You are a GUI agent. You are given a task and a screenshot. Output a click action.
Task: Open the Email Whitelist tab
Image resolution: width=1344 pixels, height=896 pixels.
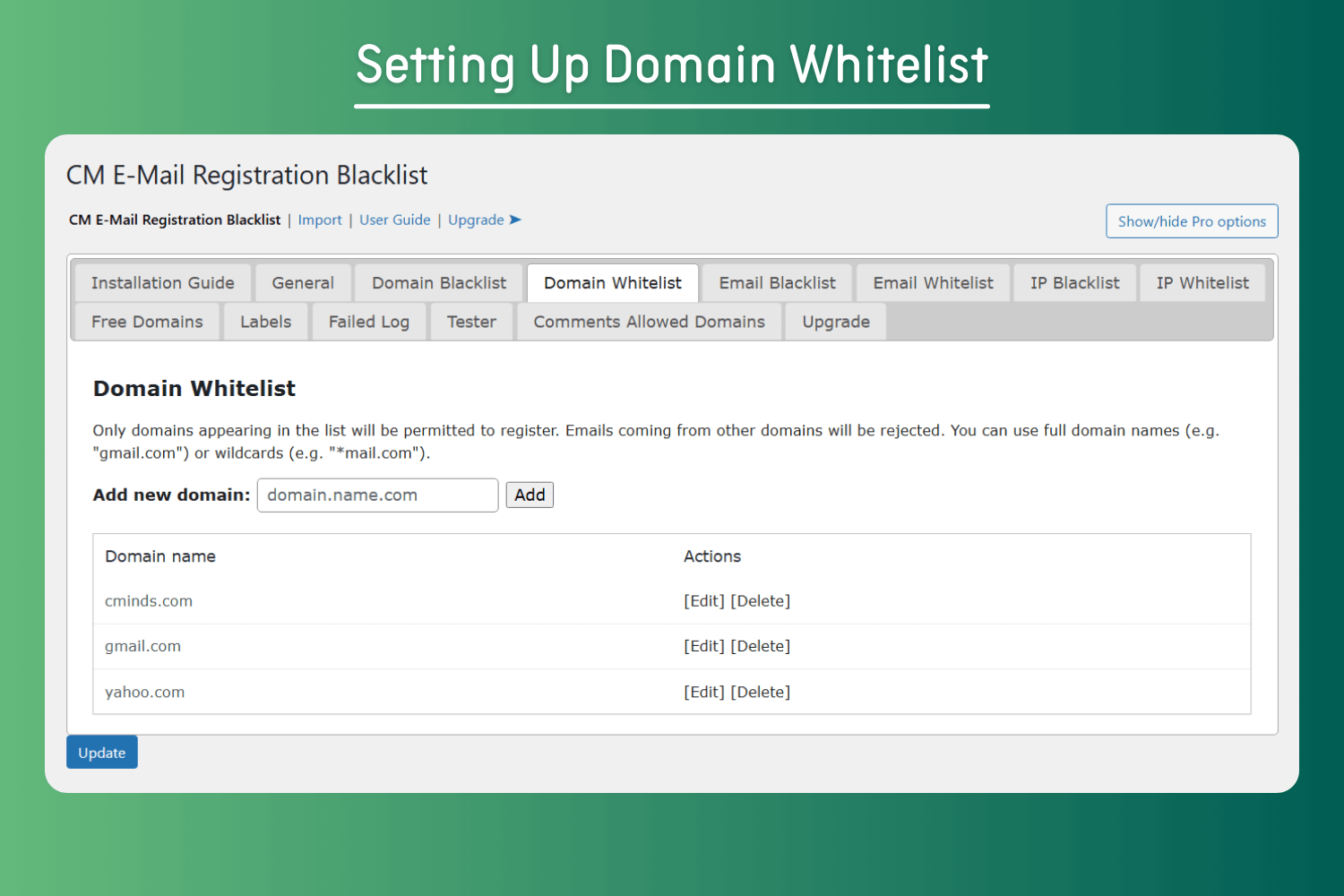(934, 283)
